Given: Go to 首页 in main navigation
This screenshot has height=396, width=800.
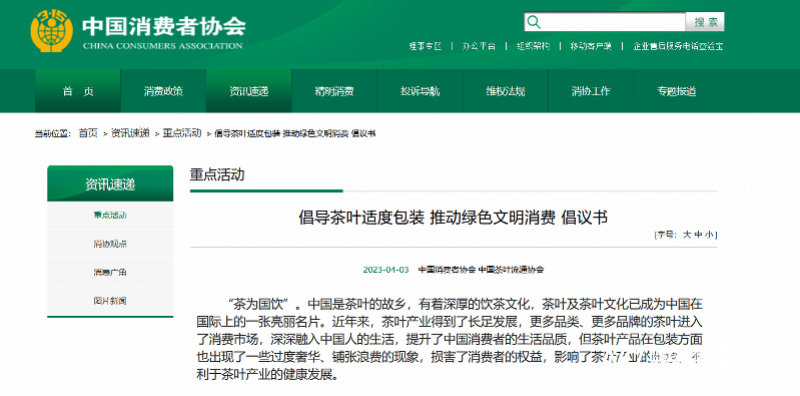Looking at the screenshot, I should click(78, 91).
